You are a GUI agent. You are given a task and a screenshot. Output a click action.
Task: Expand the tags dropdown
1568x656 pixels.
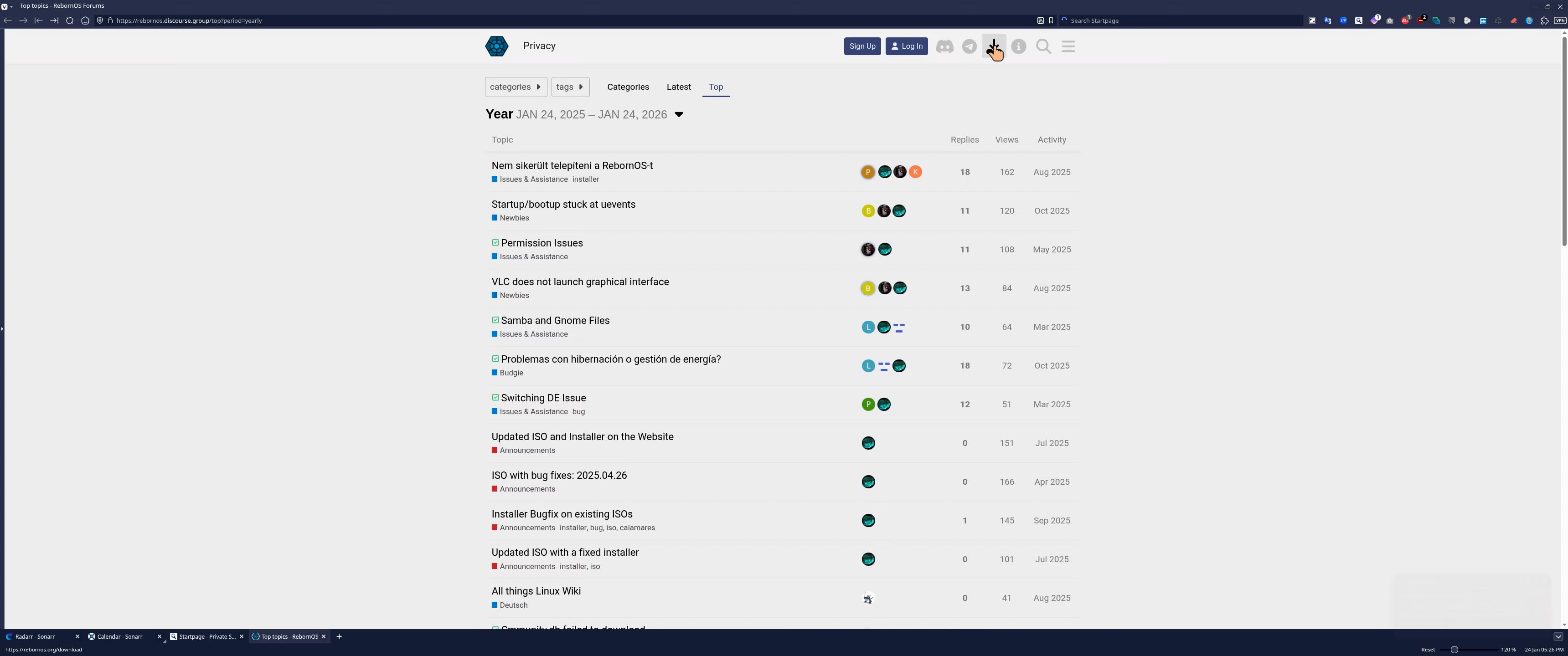click(x=570, y=87)
